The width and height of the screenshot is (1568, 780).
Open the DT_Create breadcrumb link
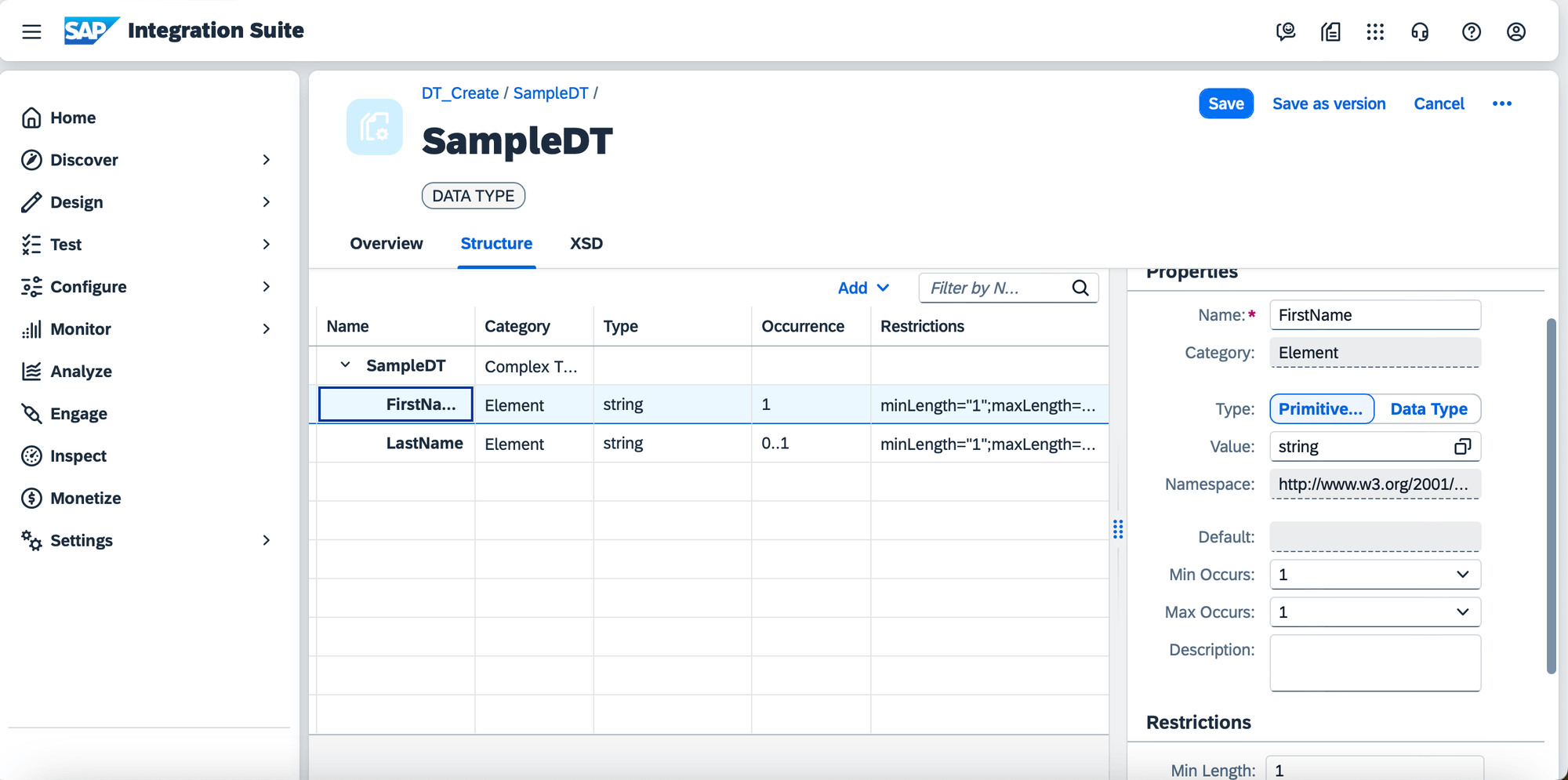(x=459, y=93)
